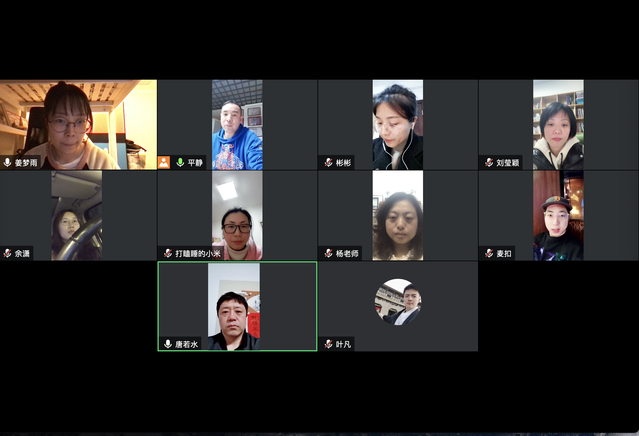Click the muted microphone icon beside 刘莹颖

coord(489,163)
